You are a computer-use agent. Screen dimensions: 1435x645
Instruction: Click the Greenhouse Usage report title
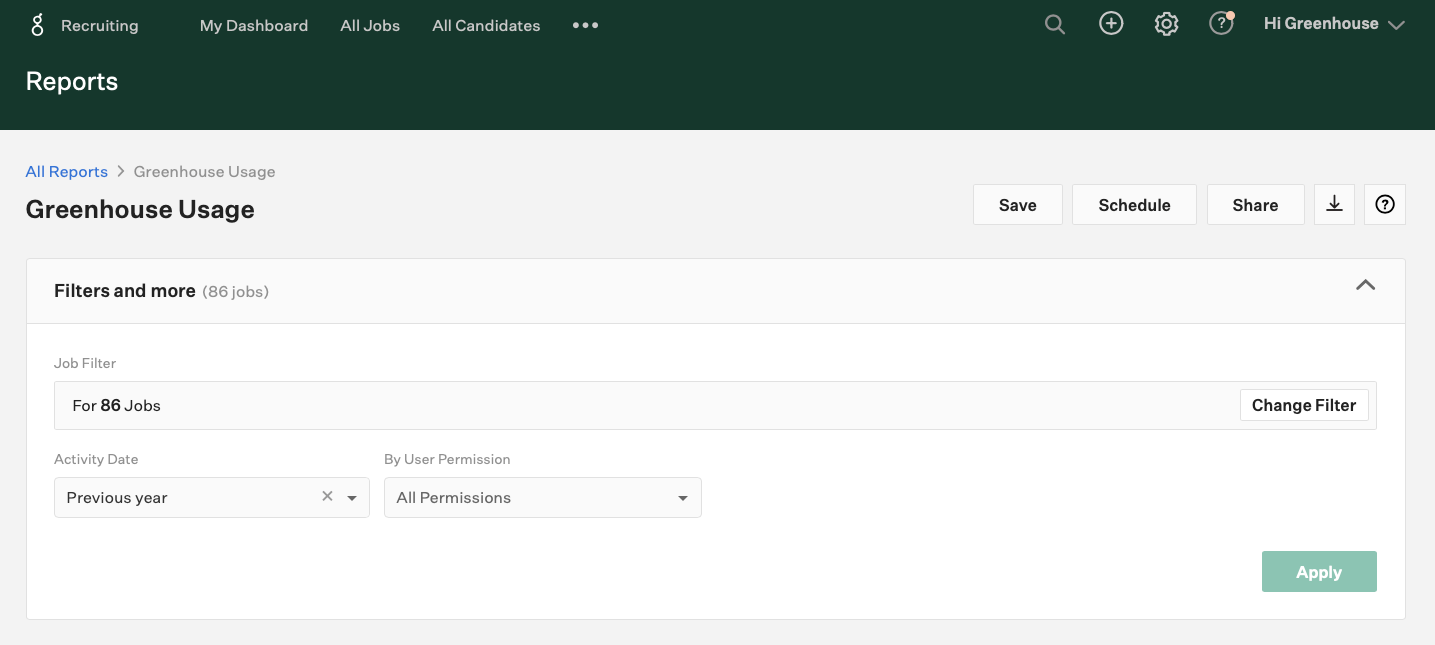[140, 209]
